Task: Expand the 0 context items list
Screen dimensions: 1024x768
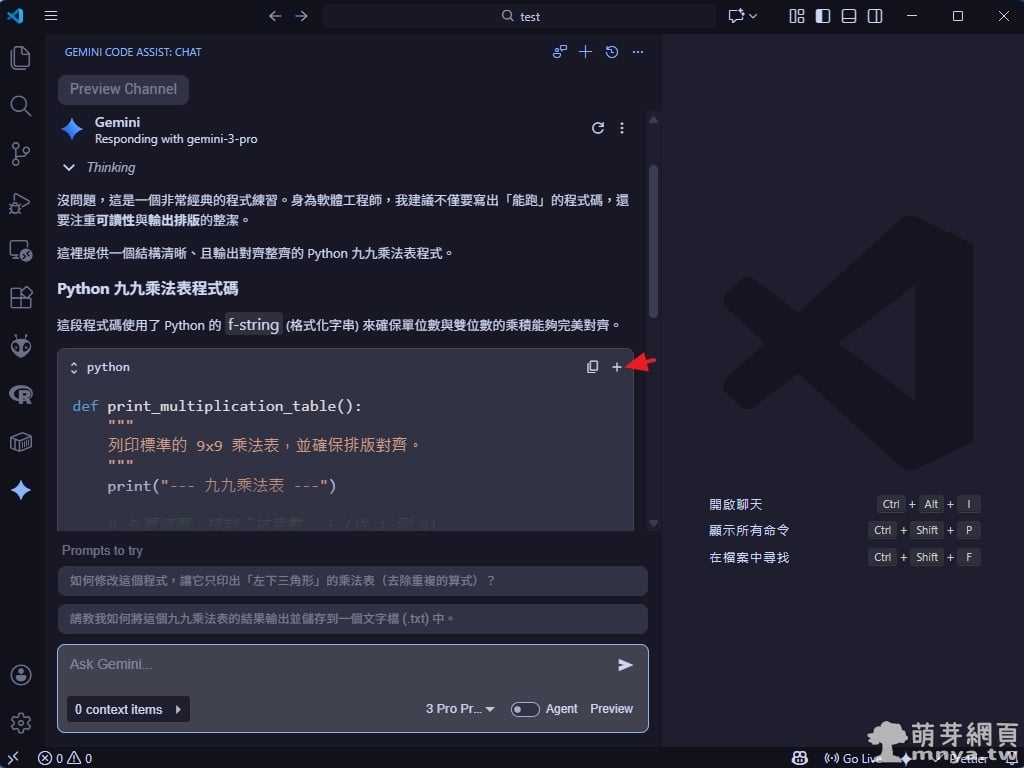Action: [x=128, y=709]
